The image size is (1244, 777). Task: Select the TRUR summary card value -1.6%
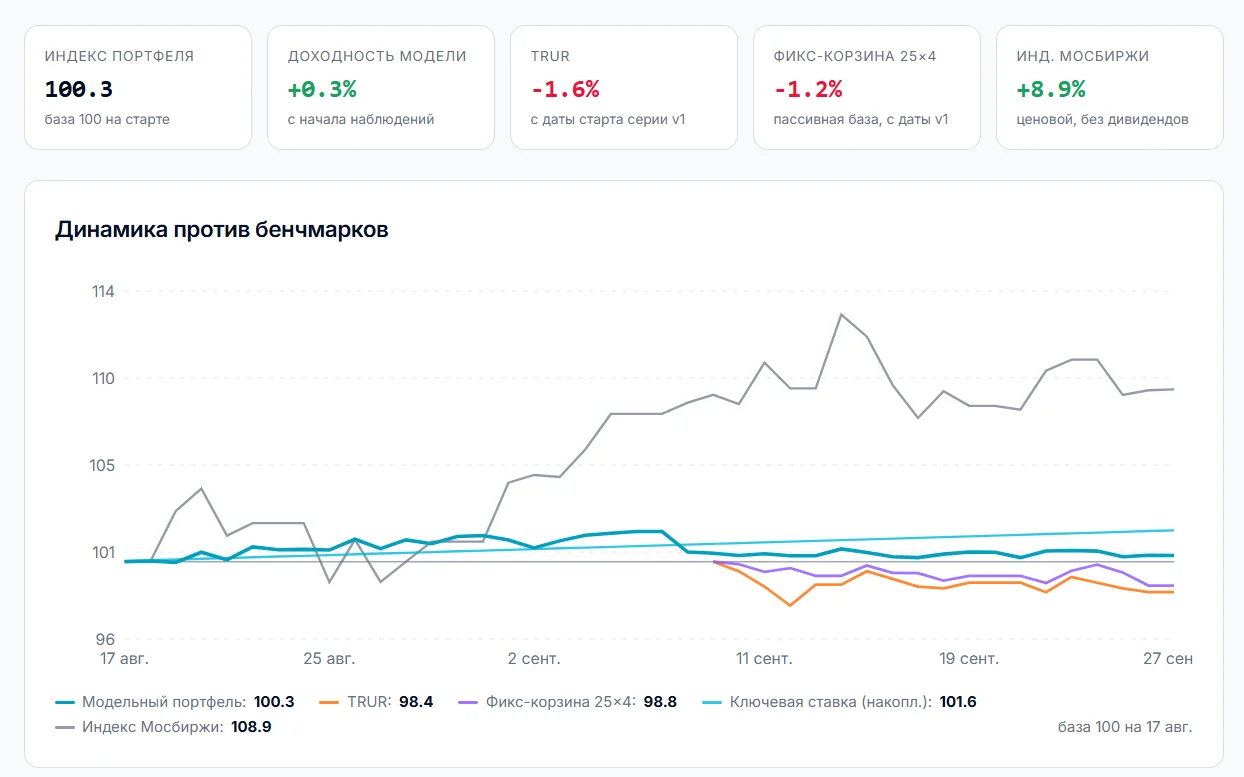[565, 90]
